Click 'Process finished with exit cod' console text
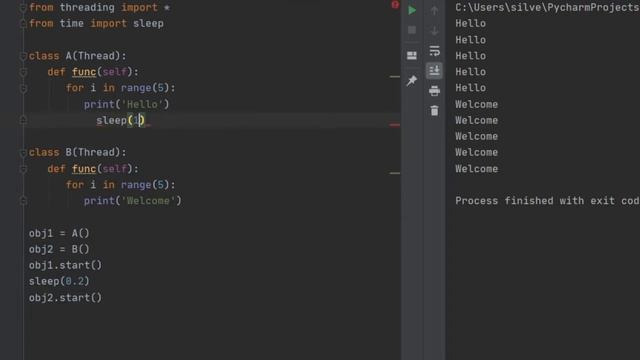The height and width of the screenshot is (360, 640). tap(547, 201)
